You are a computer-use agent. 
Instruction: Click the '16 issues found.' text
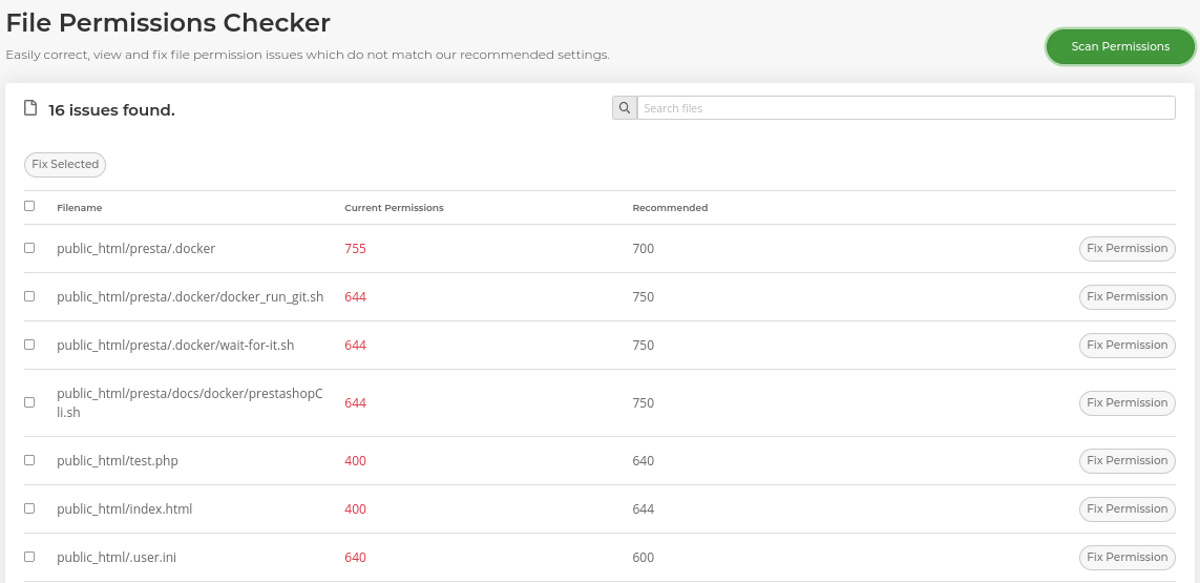[x=112, y=110]
